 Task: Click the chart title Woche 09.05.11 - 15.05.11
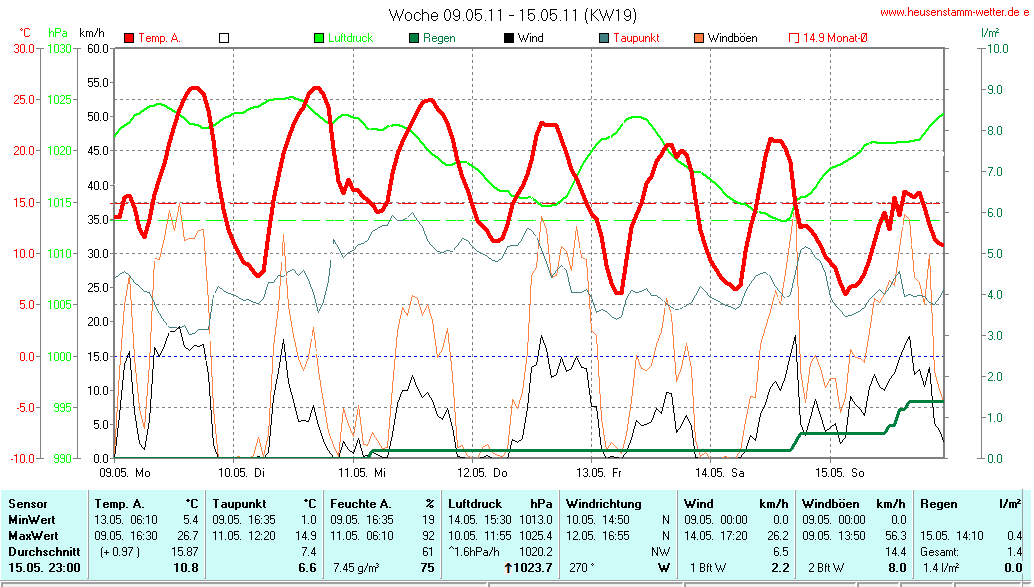512,15
